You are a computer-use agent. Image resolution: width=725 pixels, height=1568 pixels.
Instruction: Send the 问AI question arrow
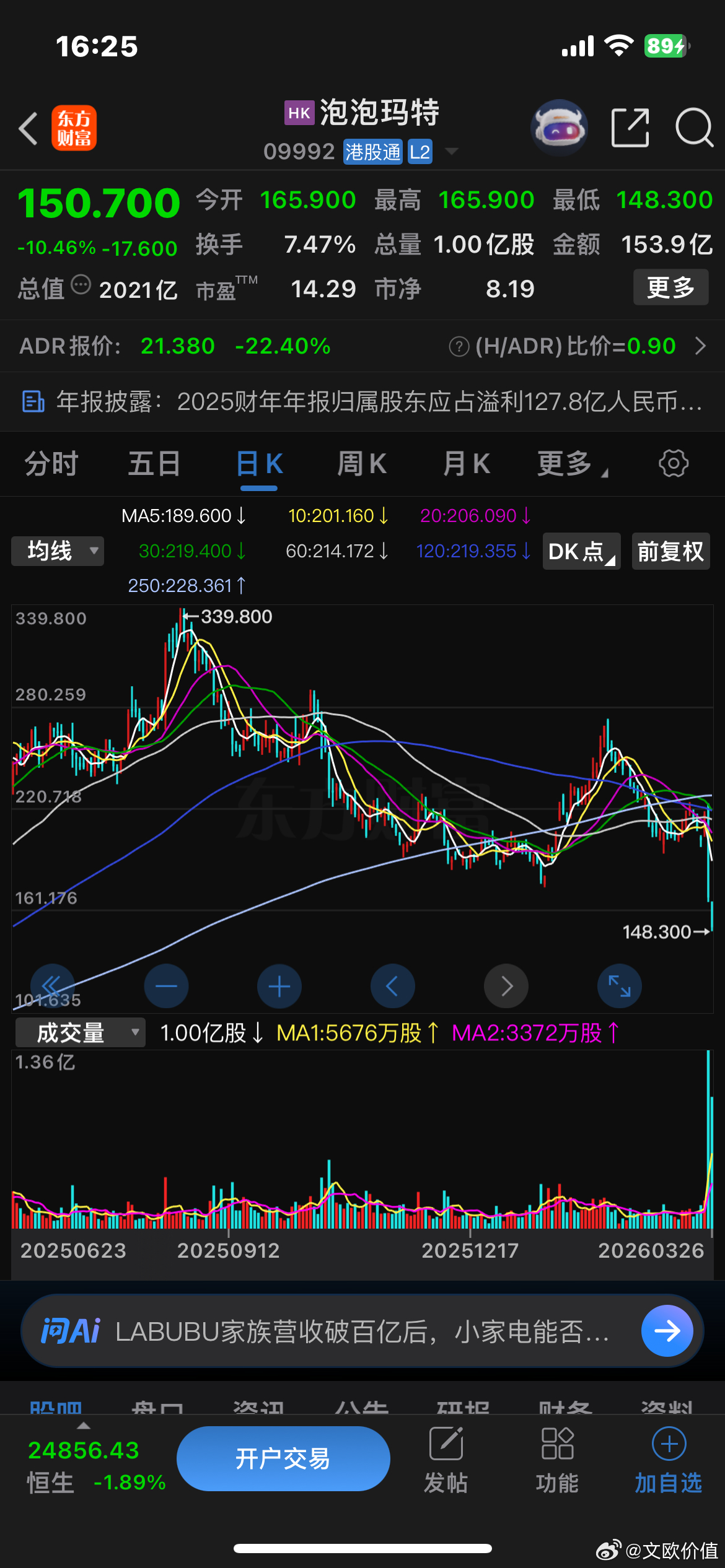[x=667, y=1331]
